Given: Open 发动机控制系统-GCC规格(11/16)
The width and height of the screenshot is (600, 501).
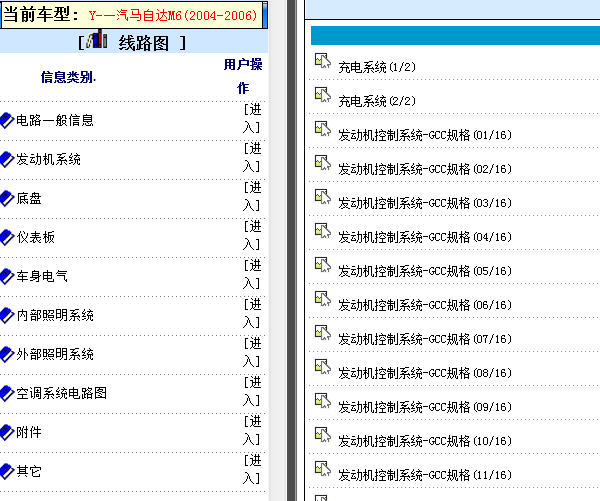Looking at the screenshot, I should [425, 476].
